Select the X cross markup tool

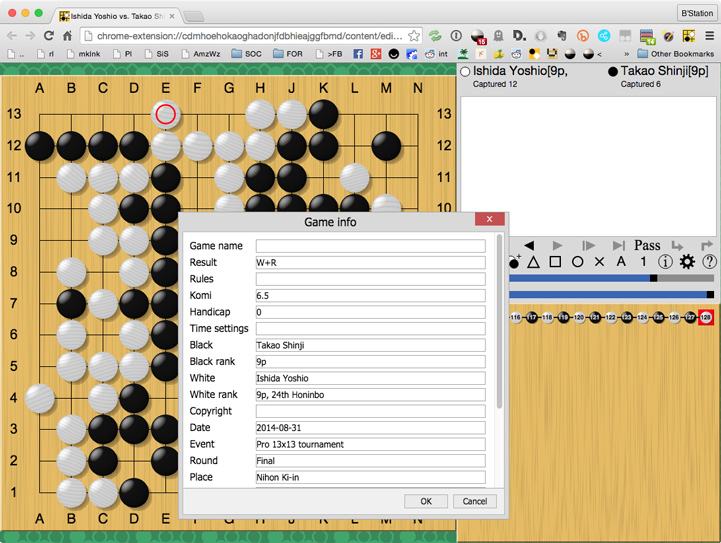pyautogui.click(x=599, y=262)
